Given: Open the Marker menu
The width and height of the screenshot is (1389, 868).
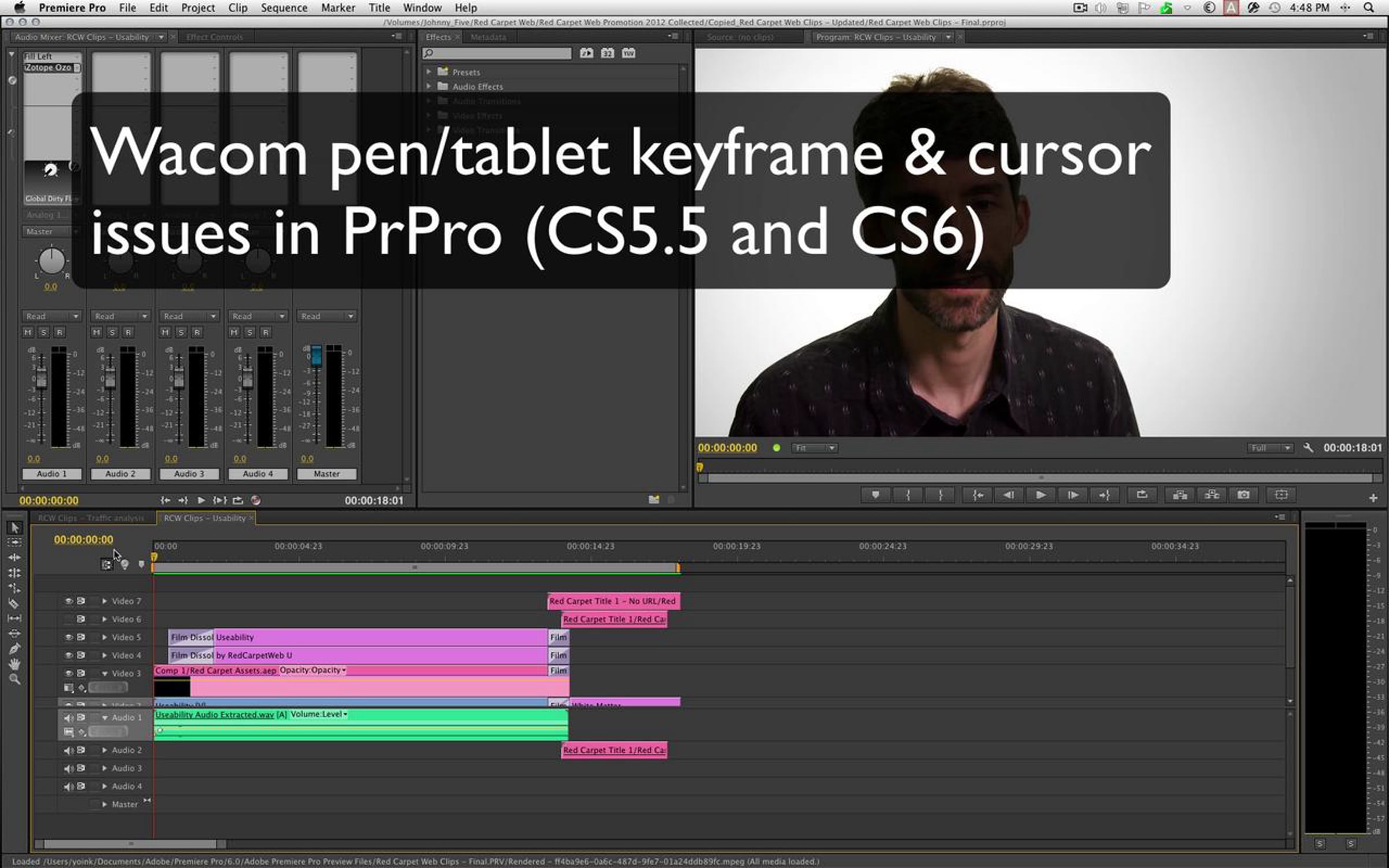Looking at the screenshot, I should click(x=338, y=8).
